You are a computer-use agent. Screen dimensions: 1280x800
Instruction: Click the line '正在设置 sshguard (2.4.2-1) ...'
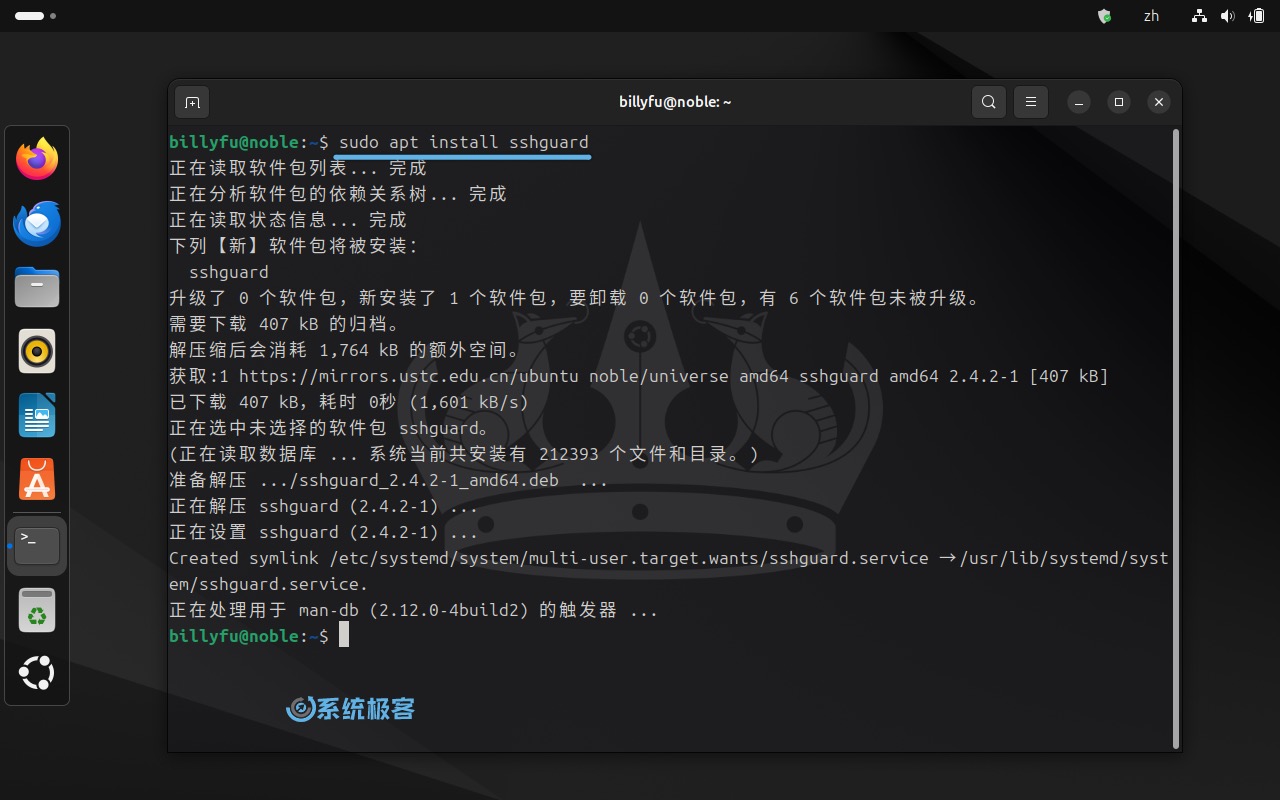click(323, 532)
